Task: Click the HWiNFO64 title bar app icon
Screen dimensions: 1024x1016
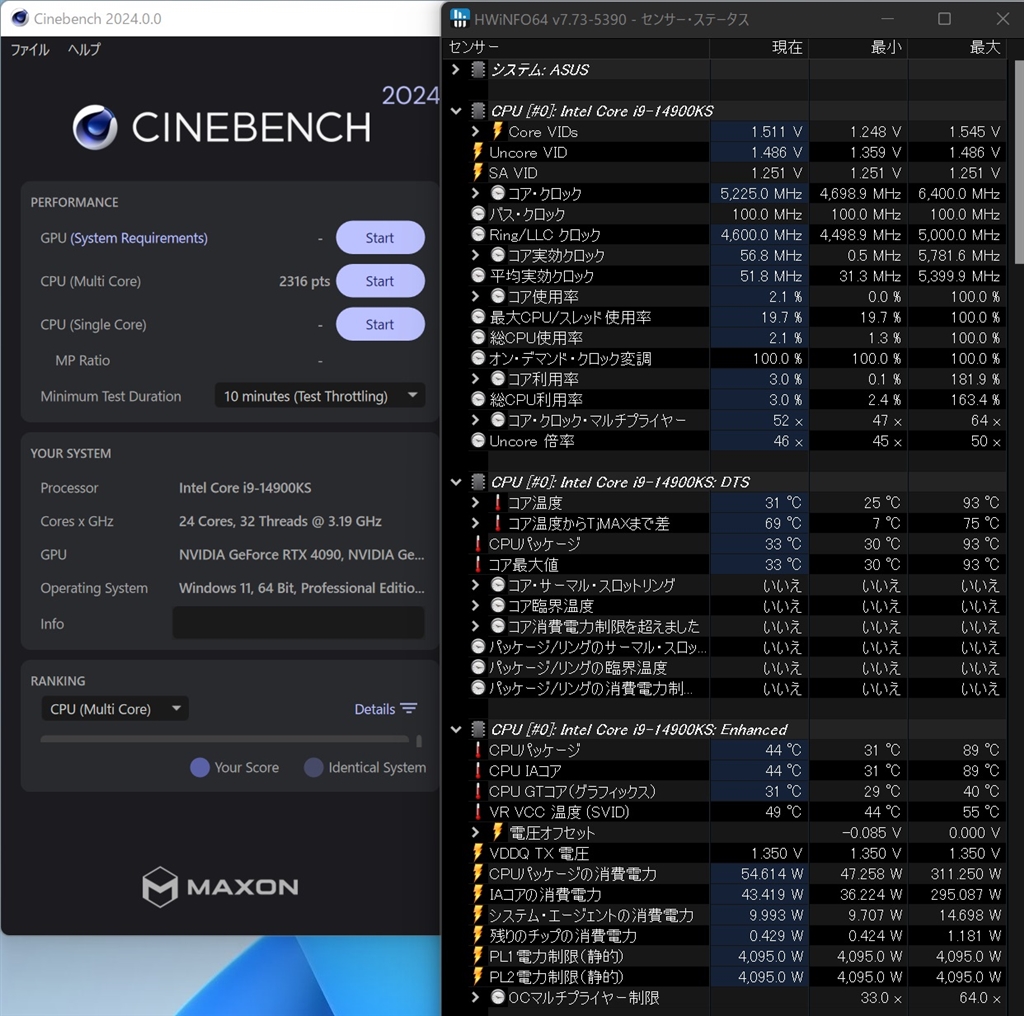Action: [x=459, y=18]
